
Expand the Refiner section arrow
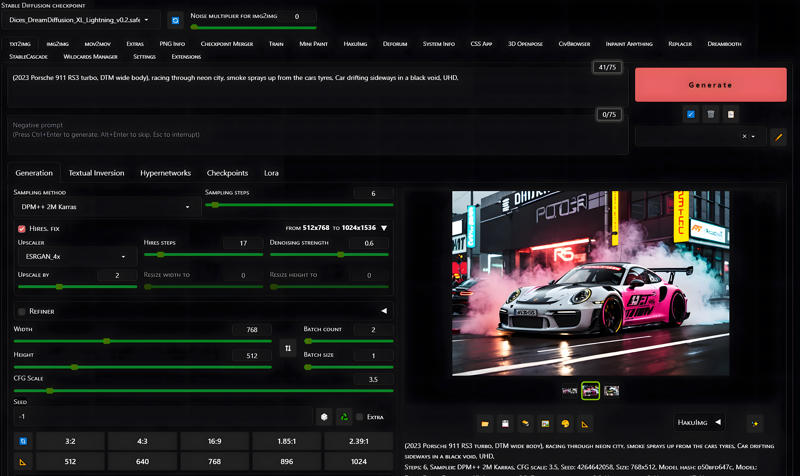pyautogui.click(x=384, y=311)
